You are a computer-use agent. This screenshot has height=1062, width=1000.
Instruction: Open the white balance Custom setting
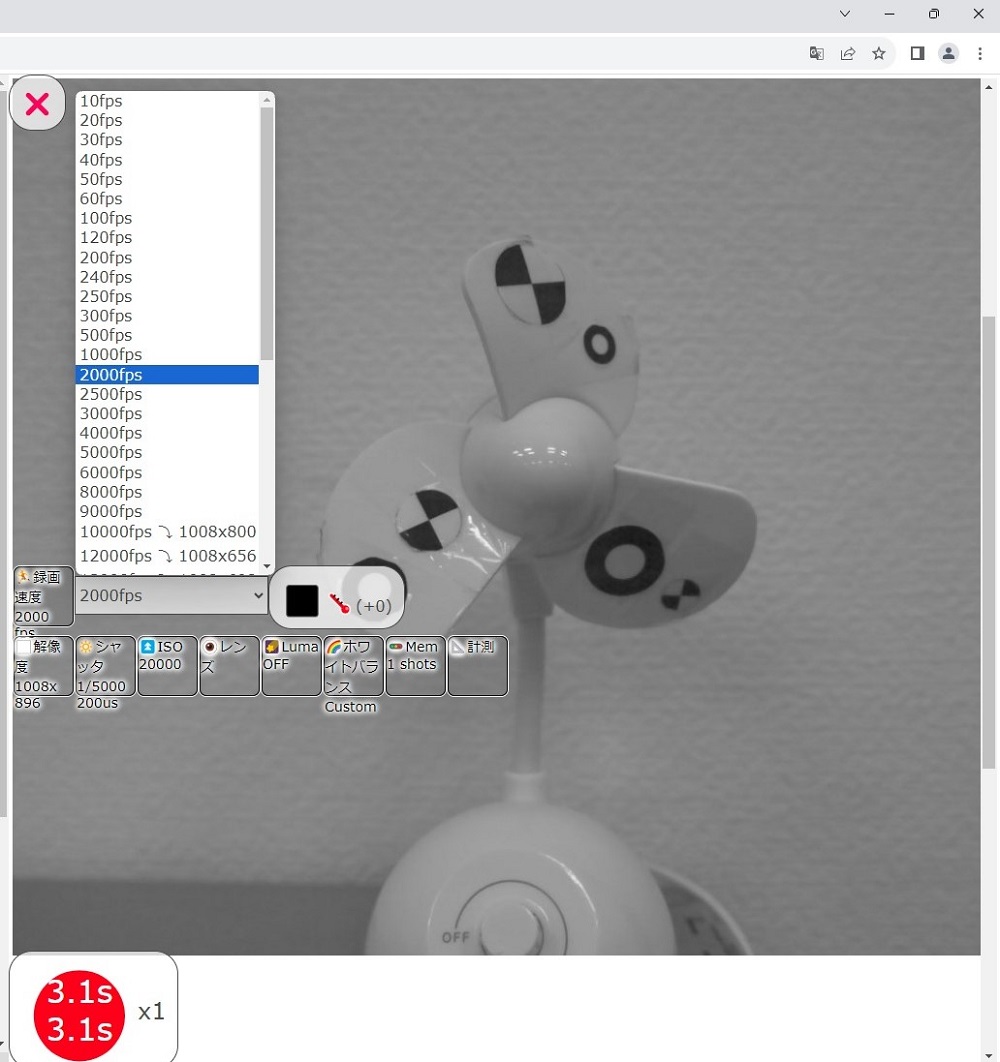coord(354,666)
